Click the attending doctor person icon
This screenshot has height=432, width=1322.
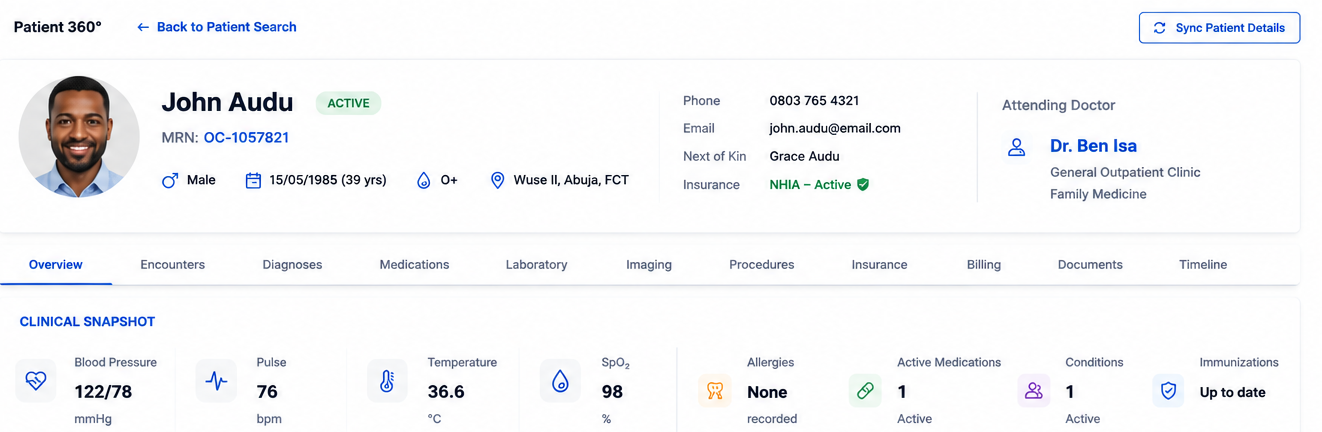[1017, 147]
